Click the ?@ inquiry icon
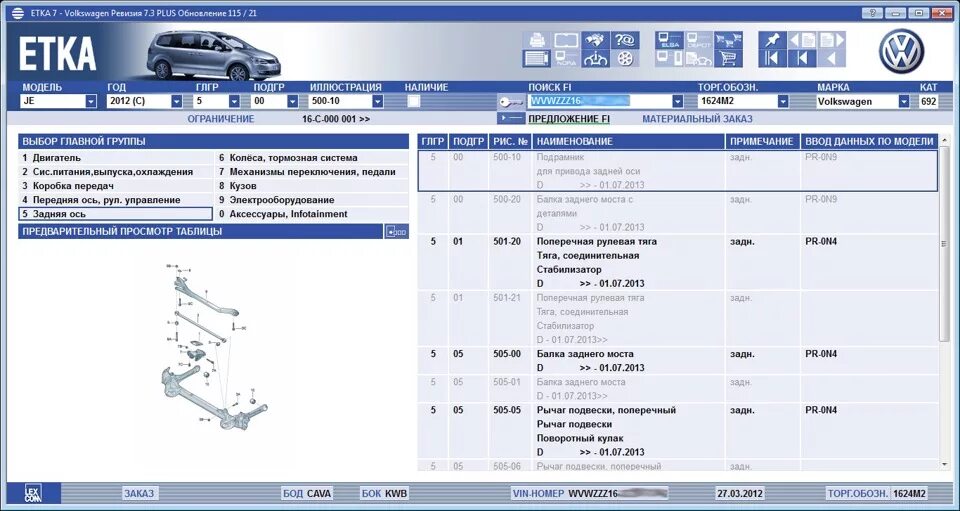 [625, 40]
